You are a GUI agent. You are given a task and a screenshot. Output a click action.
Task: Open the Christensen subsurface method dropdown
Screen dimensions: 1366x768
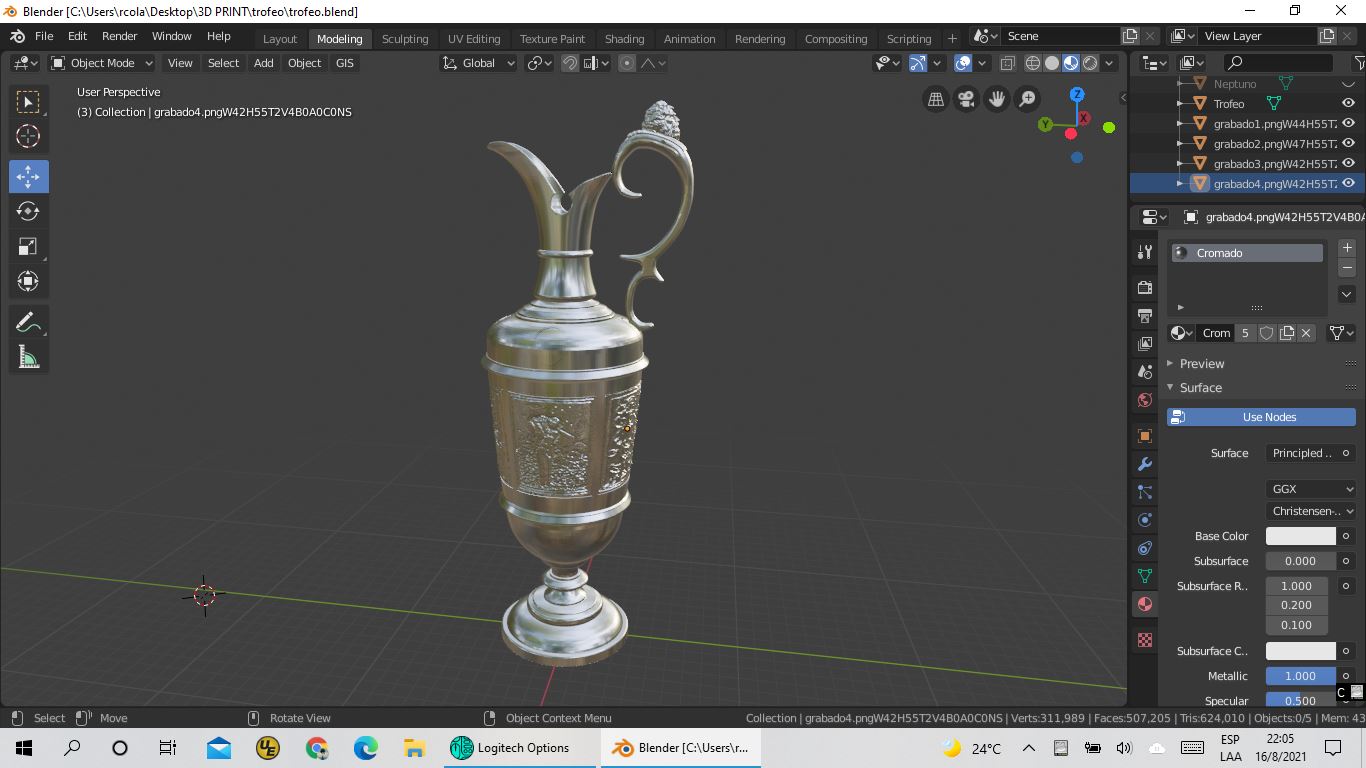tap(1311, 511)
